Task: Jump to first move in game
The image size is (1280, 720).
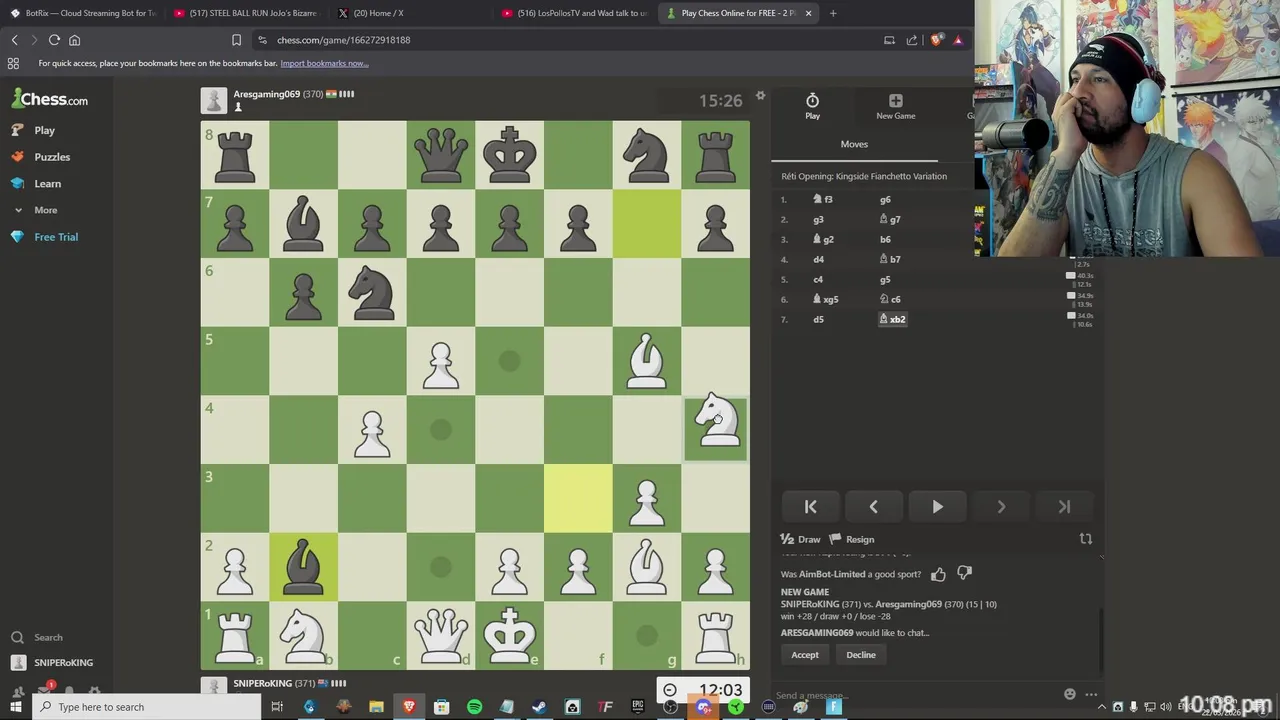Action: click(x=810, y=507)
